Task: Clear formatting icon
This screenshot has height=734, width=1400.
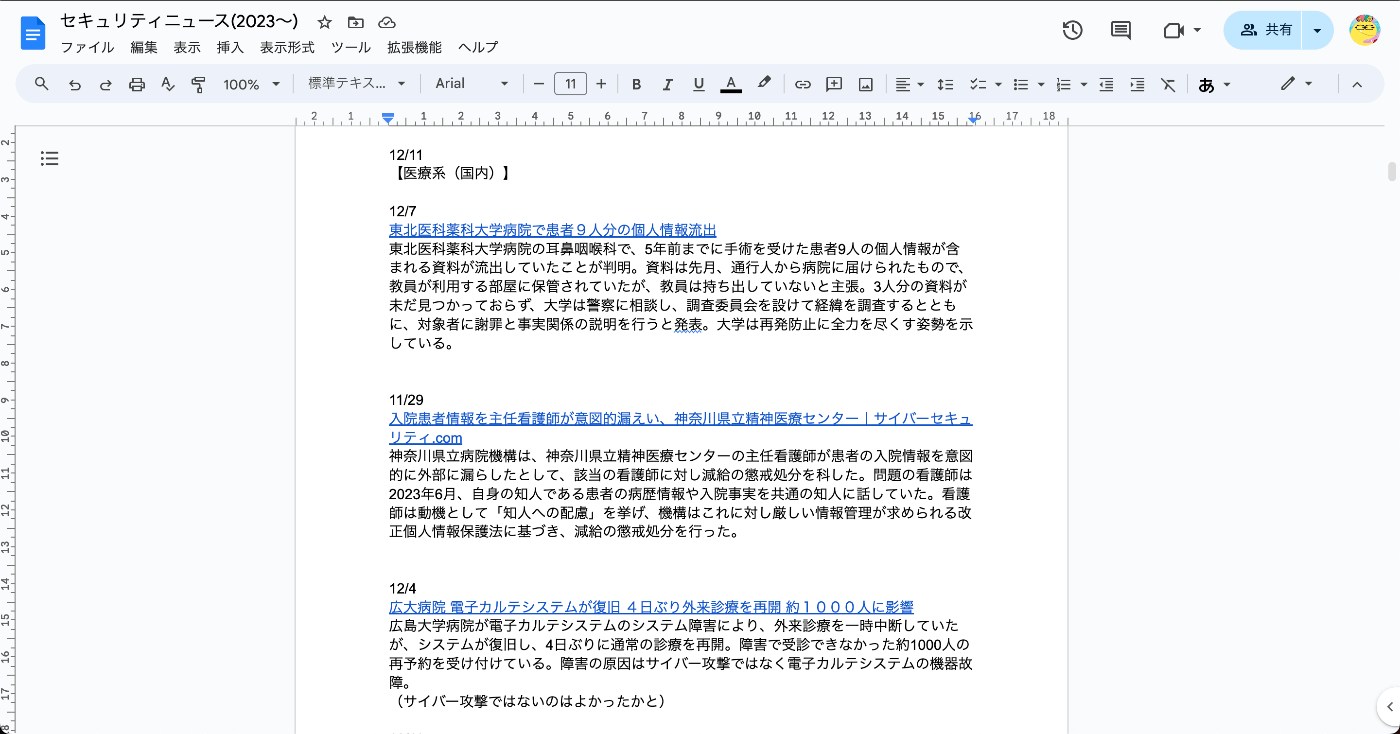Action: pos(1168,84)
